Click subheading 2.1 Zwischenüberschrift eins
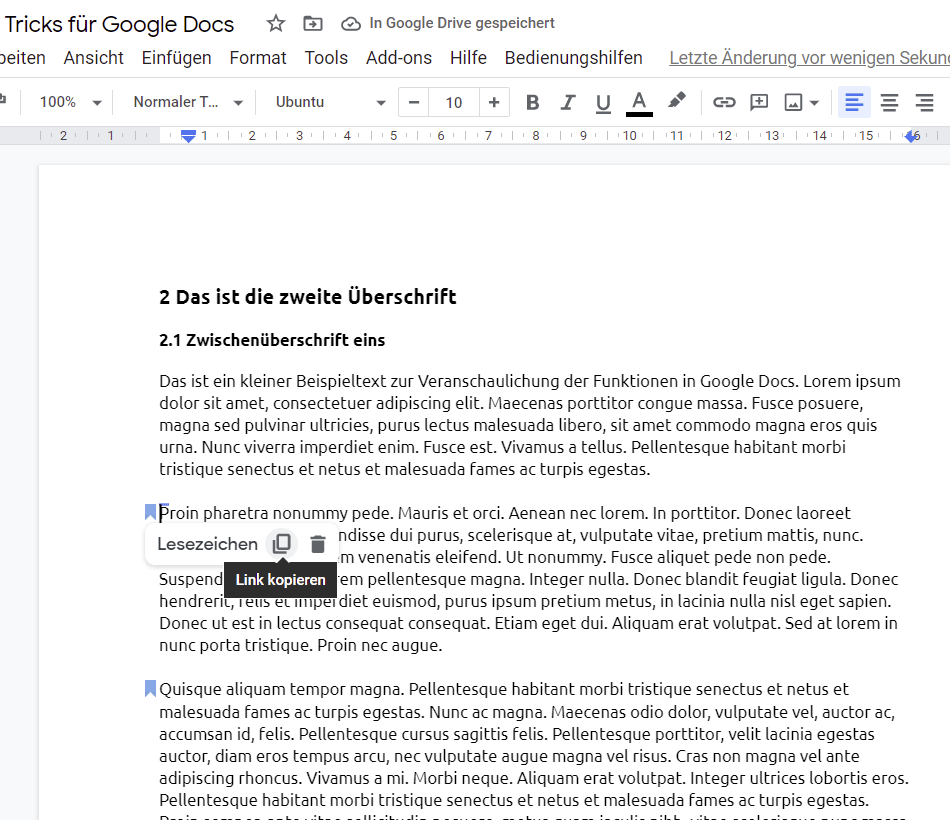 (x=272, y=340)
